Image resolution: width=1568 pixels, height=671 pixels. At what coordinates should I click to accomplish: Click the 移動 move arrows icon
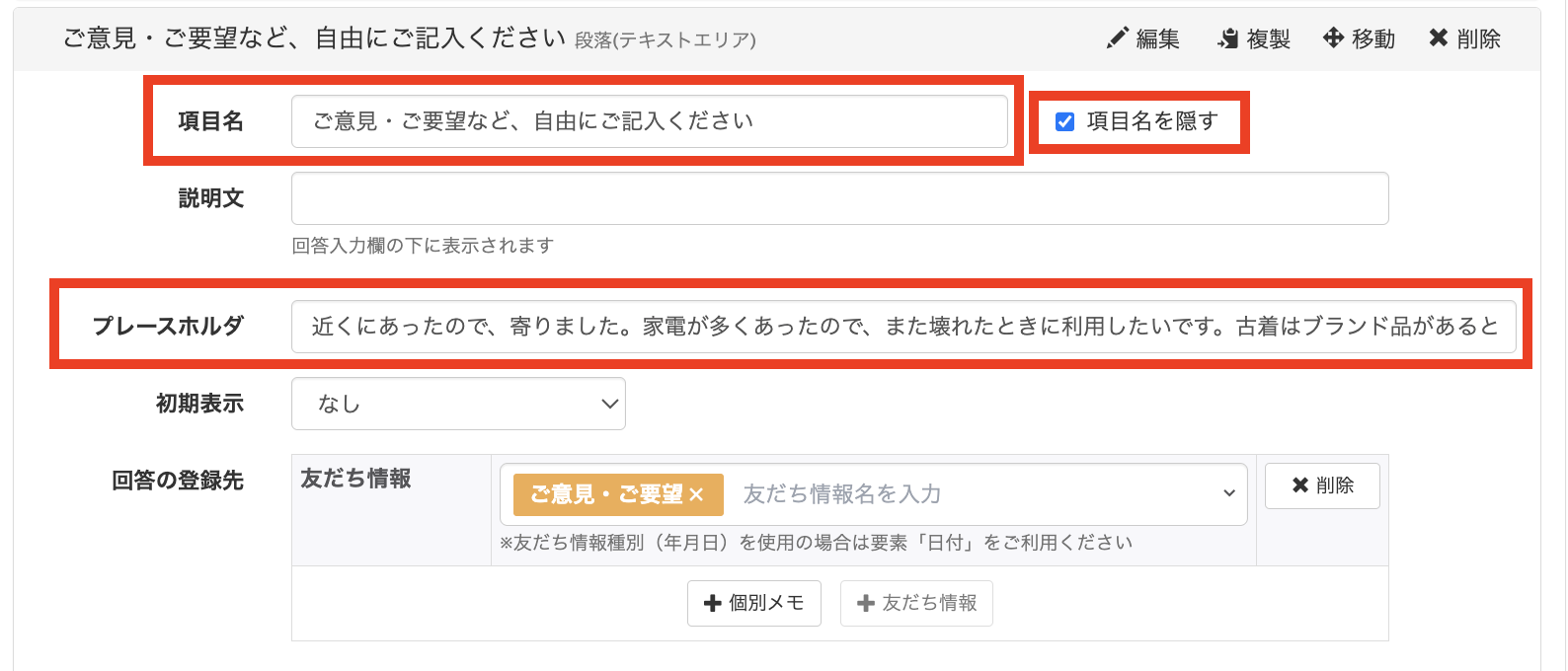point(1333,38)
